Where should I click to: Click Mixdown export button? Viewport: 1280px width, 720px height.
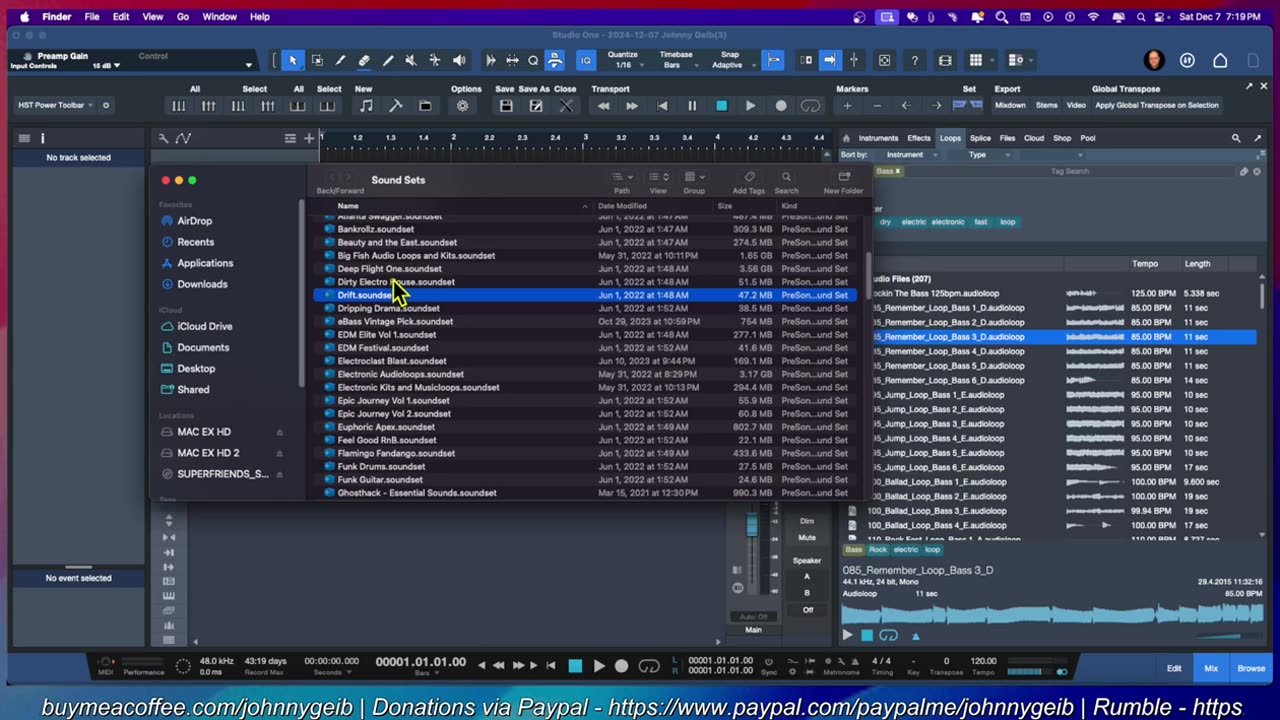click(1010, 105)
